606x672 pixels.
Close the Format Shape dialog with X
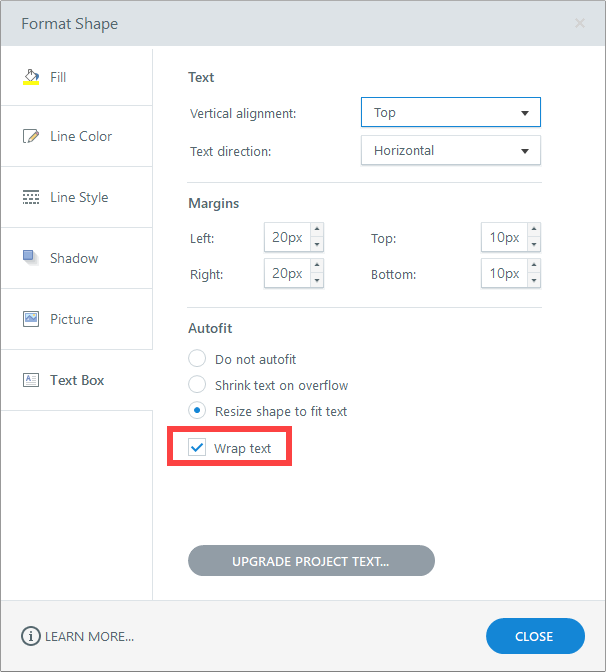click(580, 22)
